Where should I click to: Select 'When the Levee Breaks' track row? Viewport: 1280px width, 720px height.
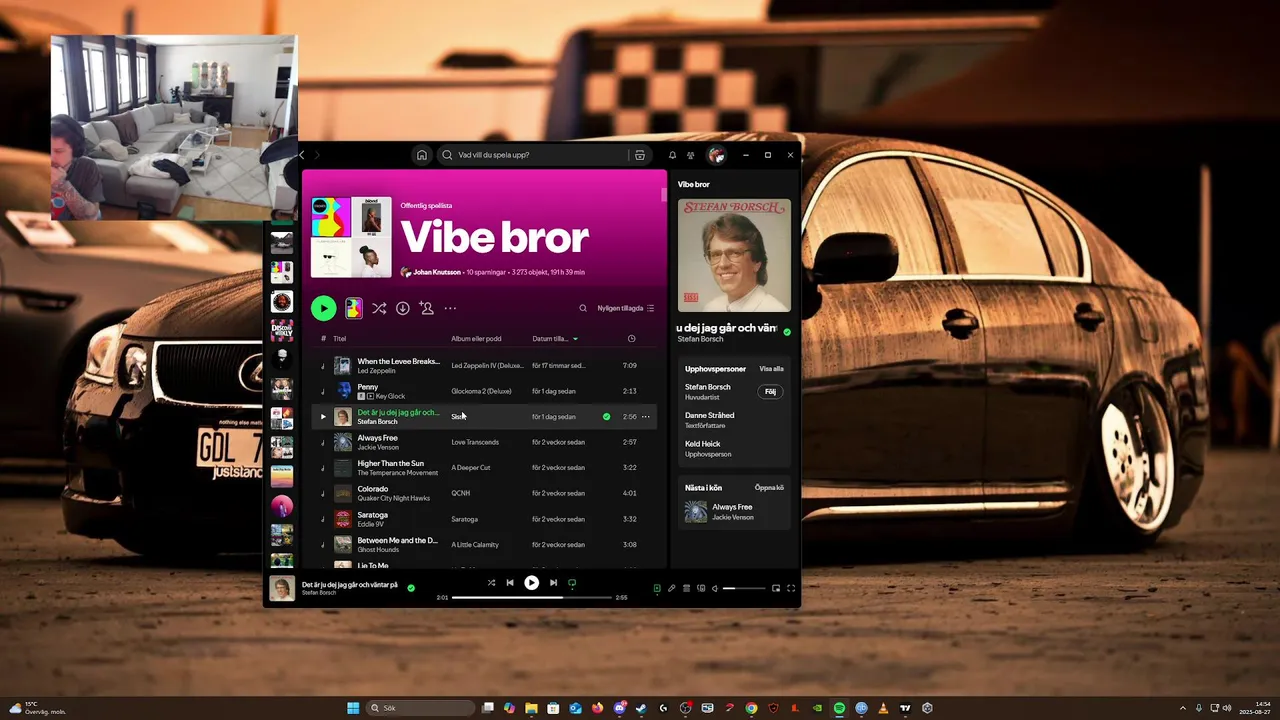click(484, 366)
